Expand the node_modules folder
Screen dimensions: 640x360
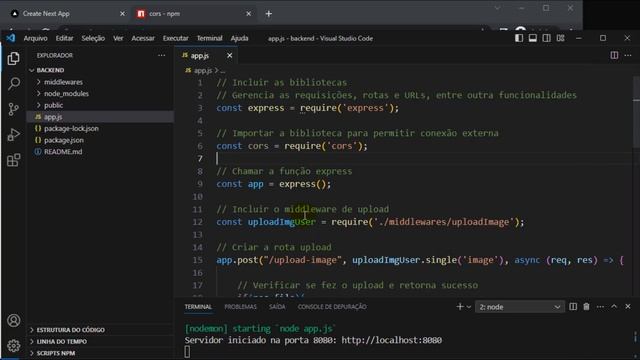click(x=100, y=93)
